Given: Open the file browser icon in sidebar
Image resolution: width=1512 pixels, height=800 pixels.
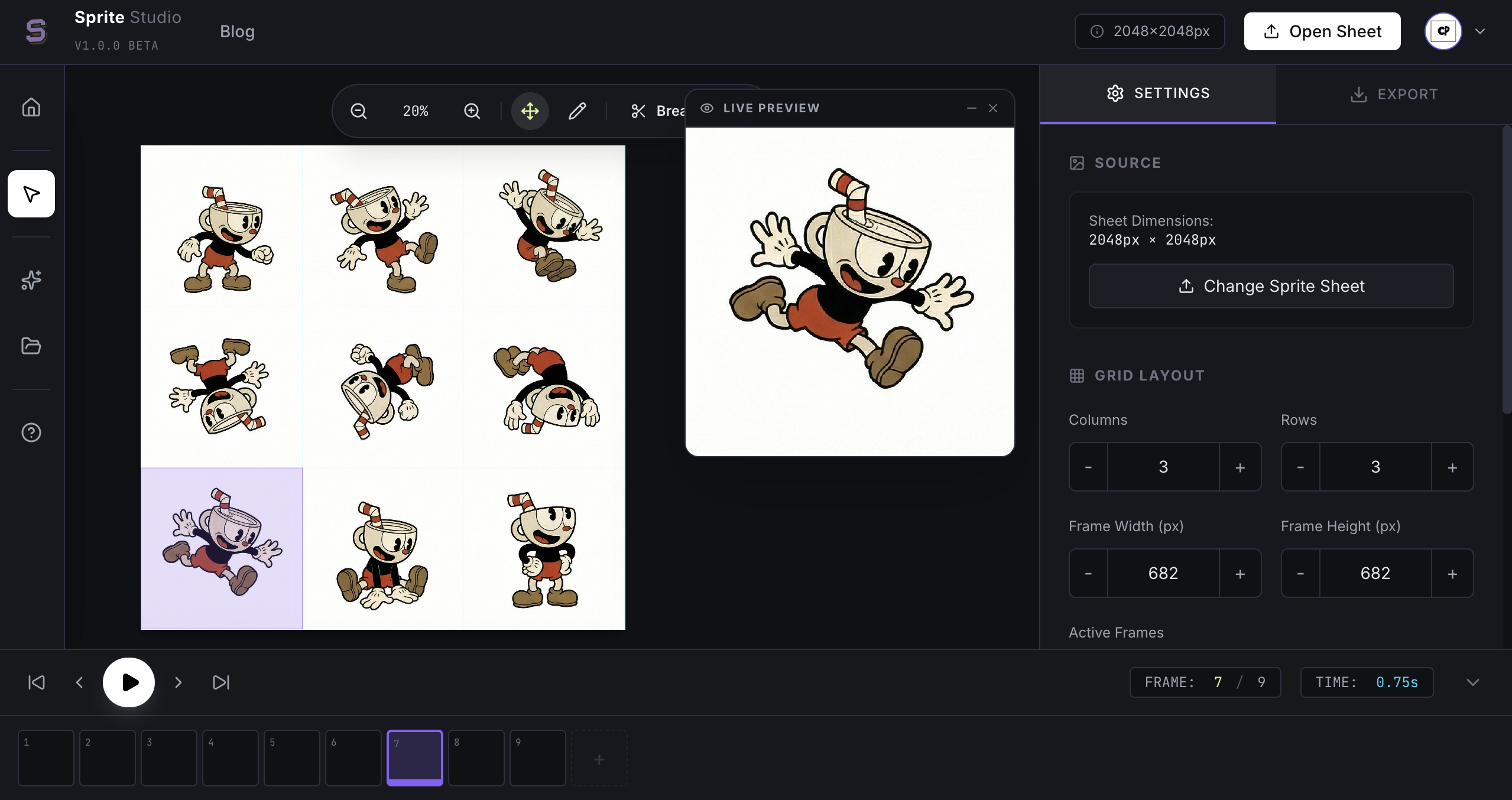Looking at the screenshot, I should tap(31, 346).
